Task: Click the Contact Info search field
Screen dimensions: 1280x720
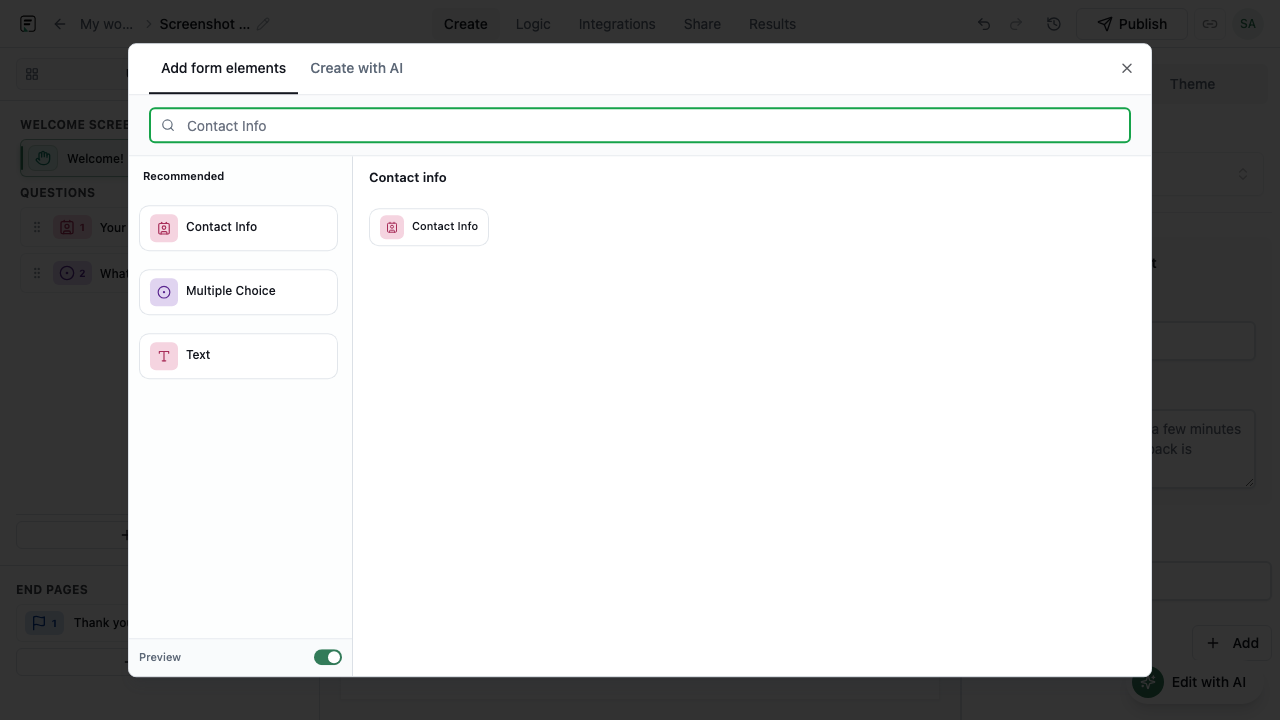Action: [x=640, y=126]
